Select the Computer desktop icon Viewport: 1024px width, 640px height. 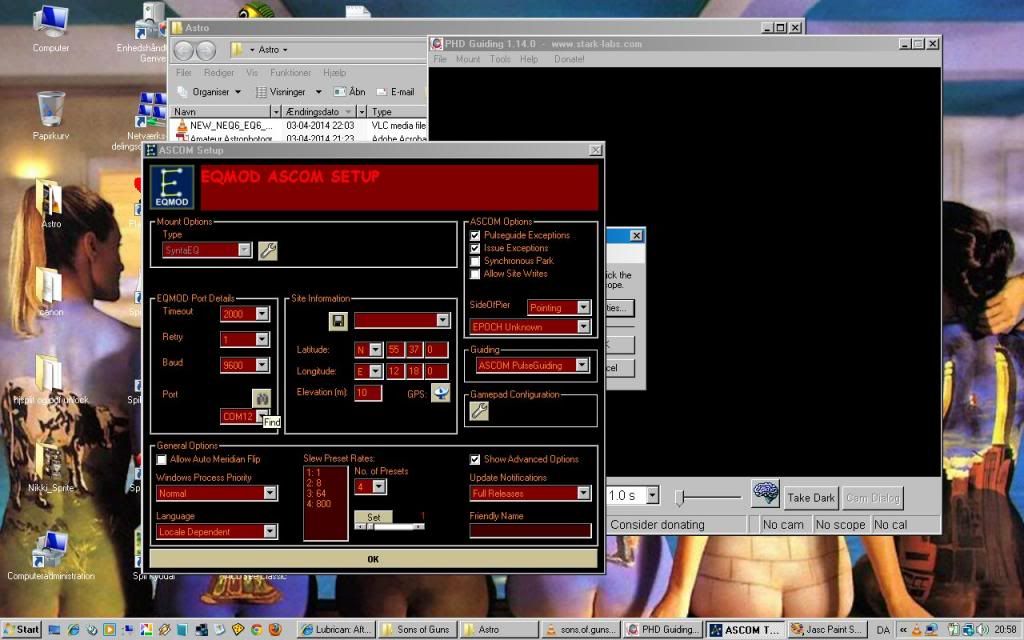point(50,28)
